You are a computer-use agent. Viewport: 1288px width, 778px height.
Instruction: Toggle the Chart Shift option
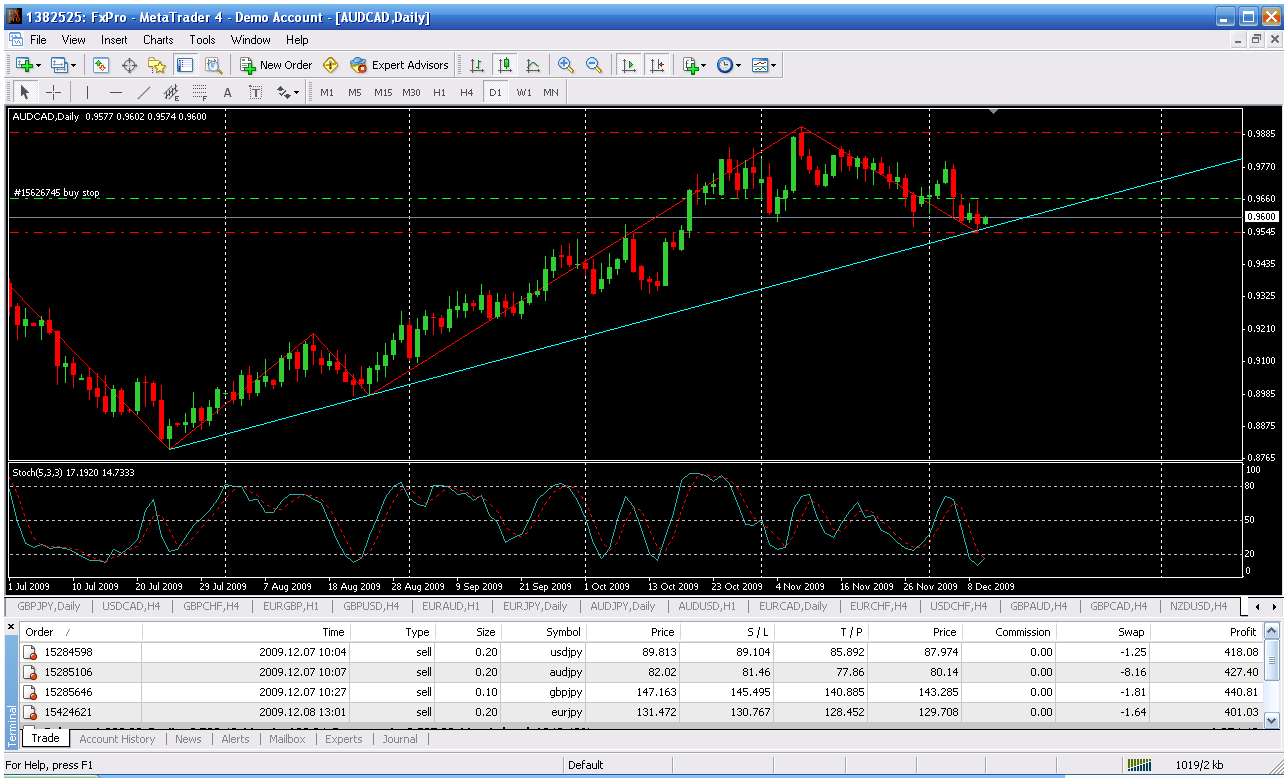[657, 65]
